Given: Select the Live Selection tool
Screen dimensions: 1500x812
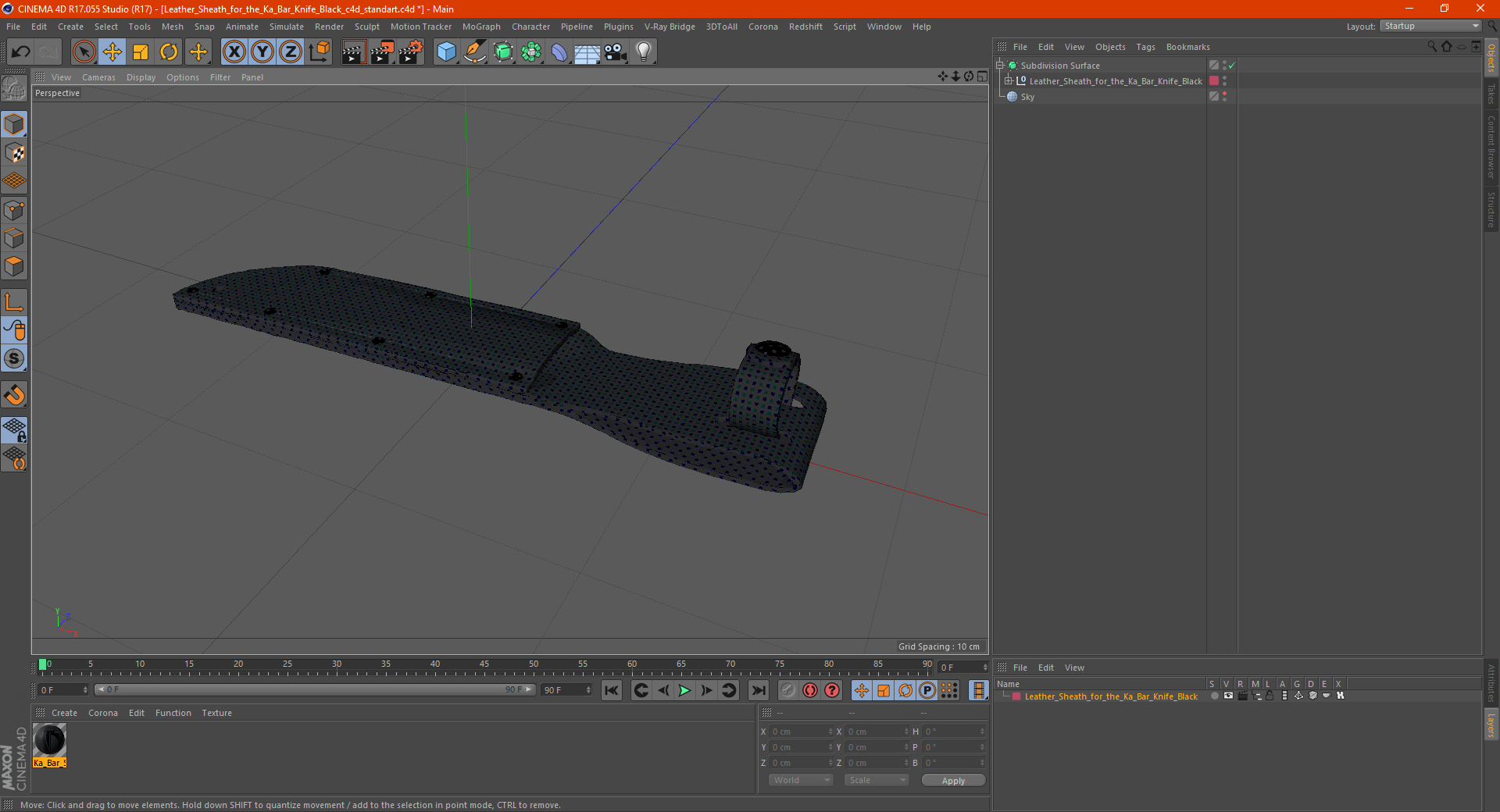Looking at the screenshot, I should (84, 52).
